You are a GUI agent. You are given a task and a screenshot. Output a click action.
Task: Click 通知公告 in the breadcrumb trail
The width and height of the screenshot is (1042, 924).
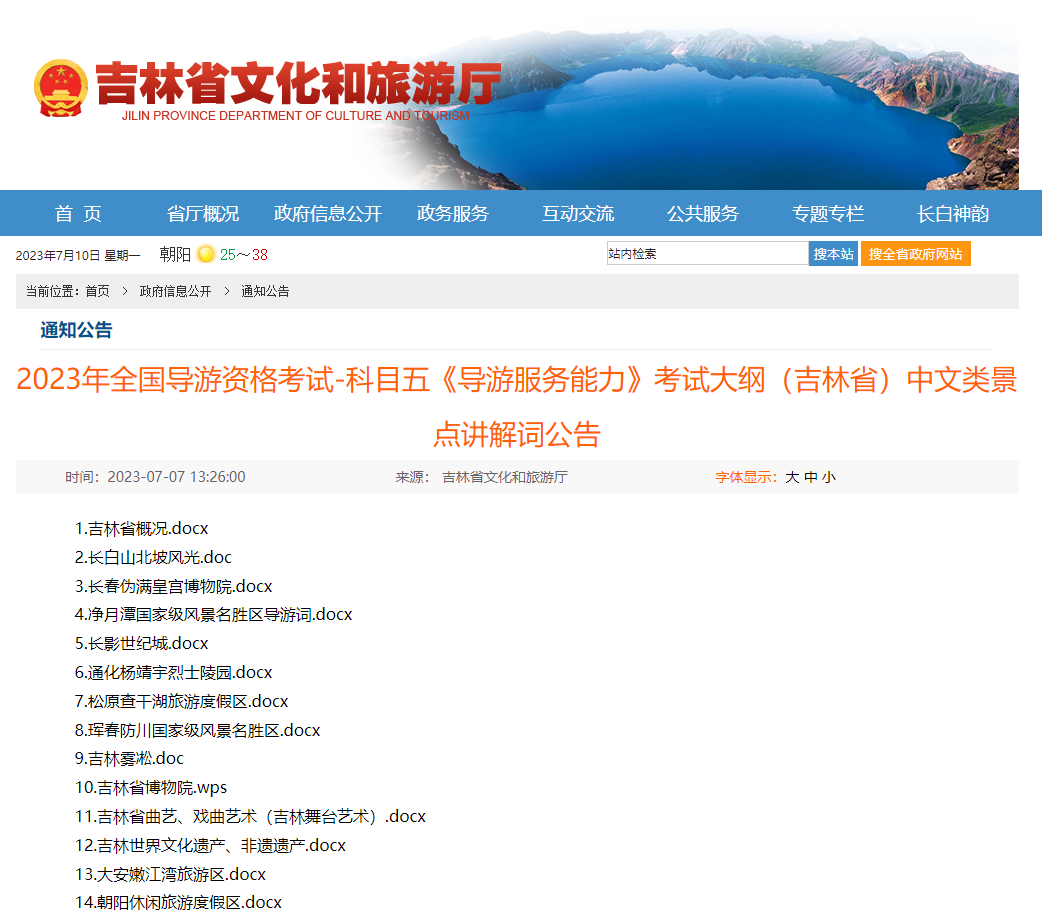265,291
